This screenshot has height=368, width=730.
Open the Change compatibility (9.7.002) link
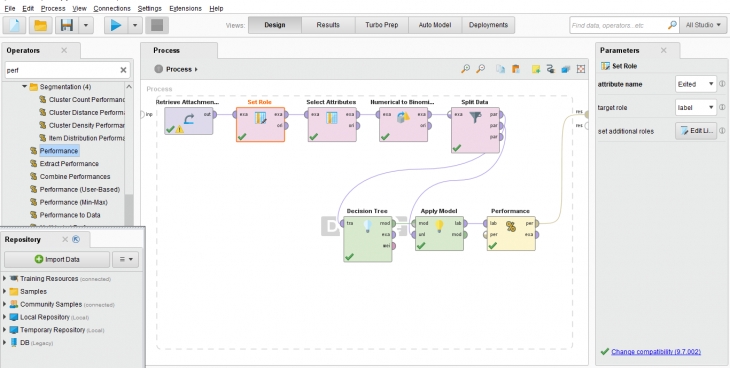[656, 352]
